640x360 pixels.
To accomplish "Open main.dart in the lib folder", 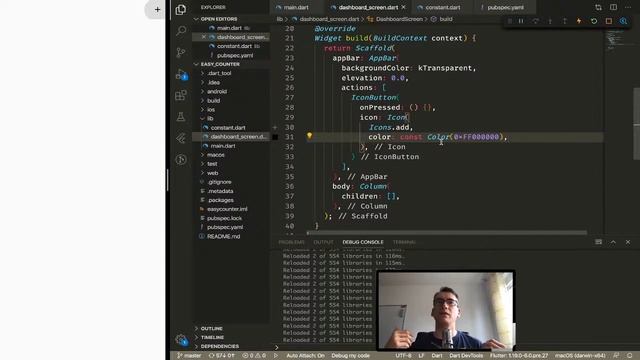I will tap(223, 146).
